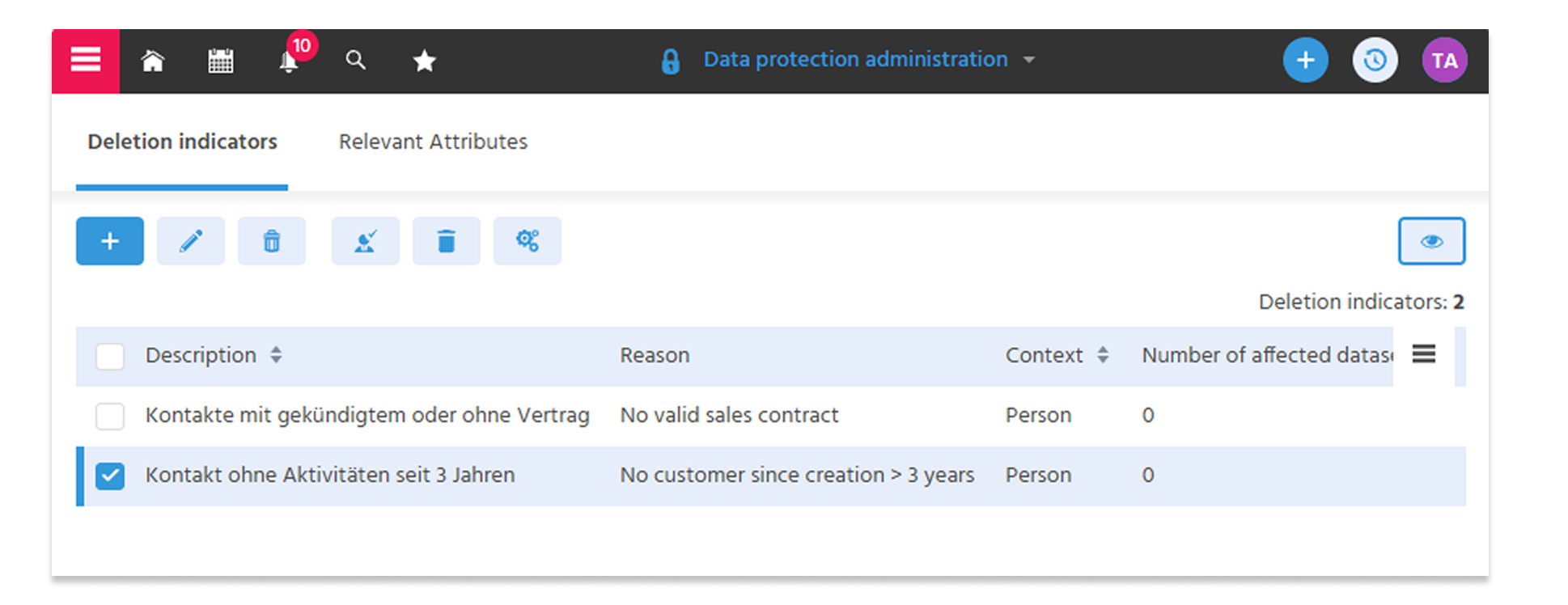Open the red hamburger main menu
The height and width of the screenshot is (605, 1568).
point(86,61)
